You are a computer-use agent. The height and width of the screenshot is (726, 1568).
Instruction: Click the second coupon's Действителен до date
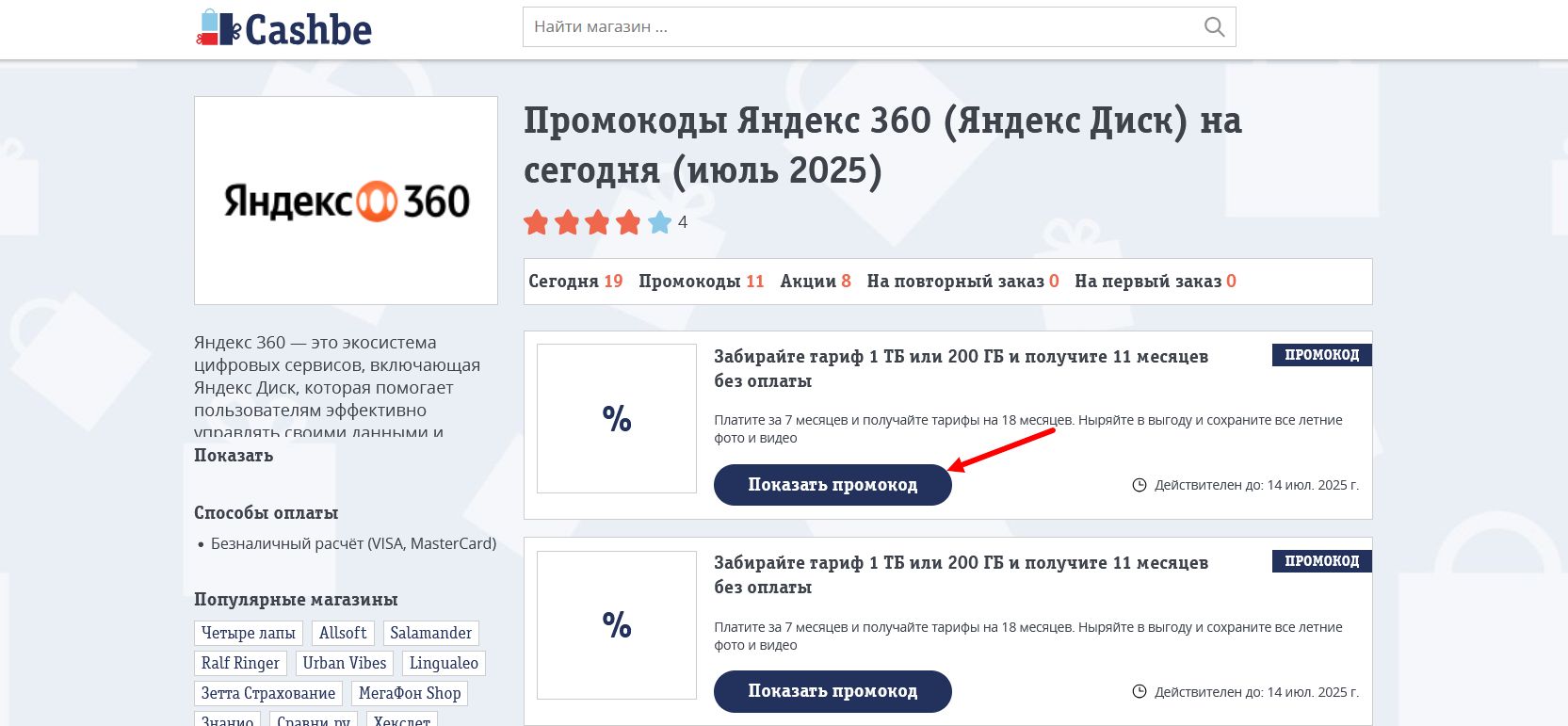1256,692
